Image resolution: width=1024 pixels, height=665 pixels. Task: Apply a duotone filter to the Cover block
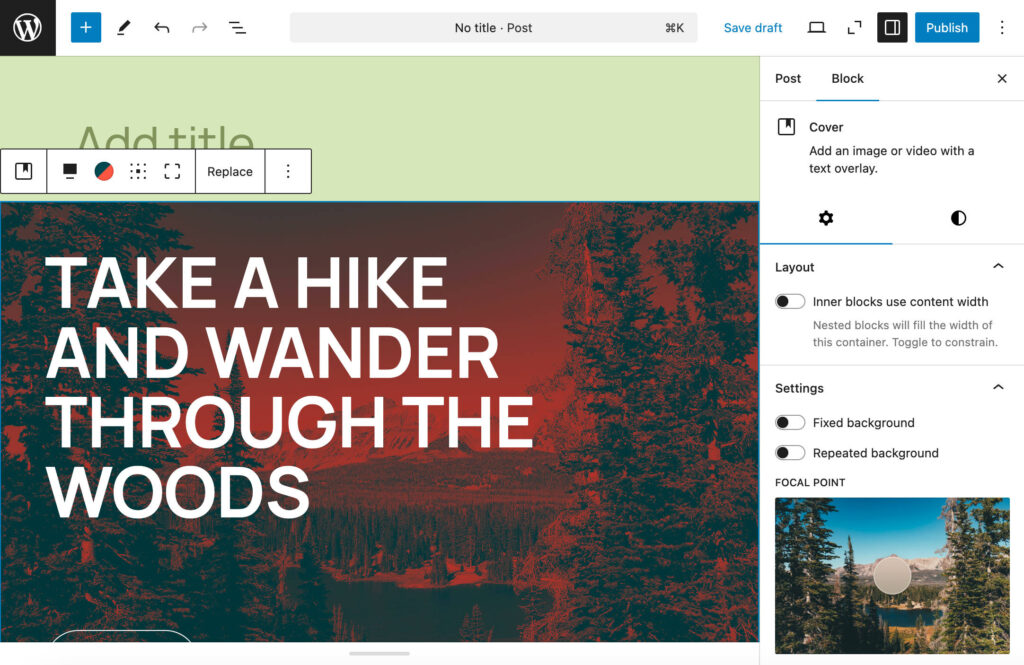104,171
